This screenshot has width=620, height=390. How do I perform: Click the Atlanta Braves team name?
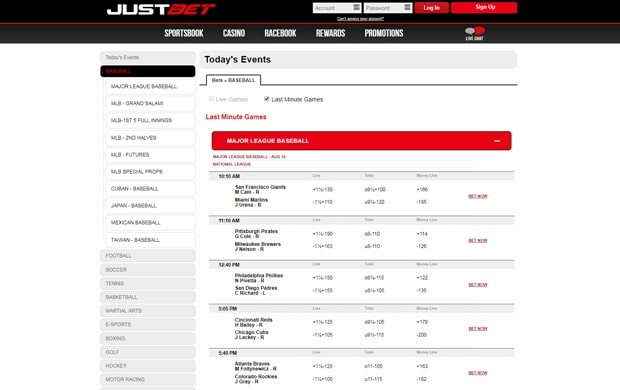tap(252, 364)
